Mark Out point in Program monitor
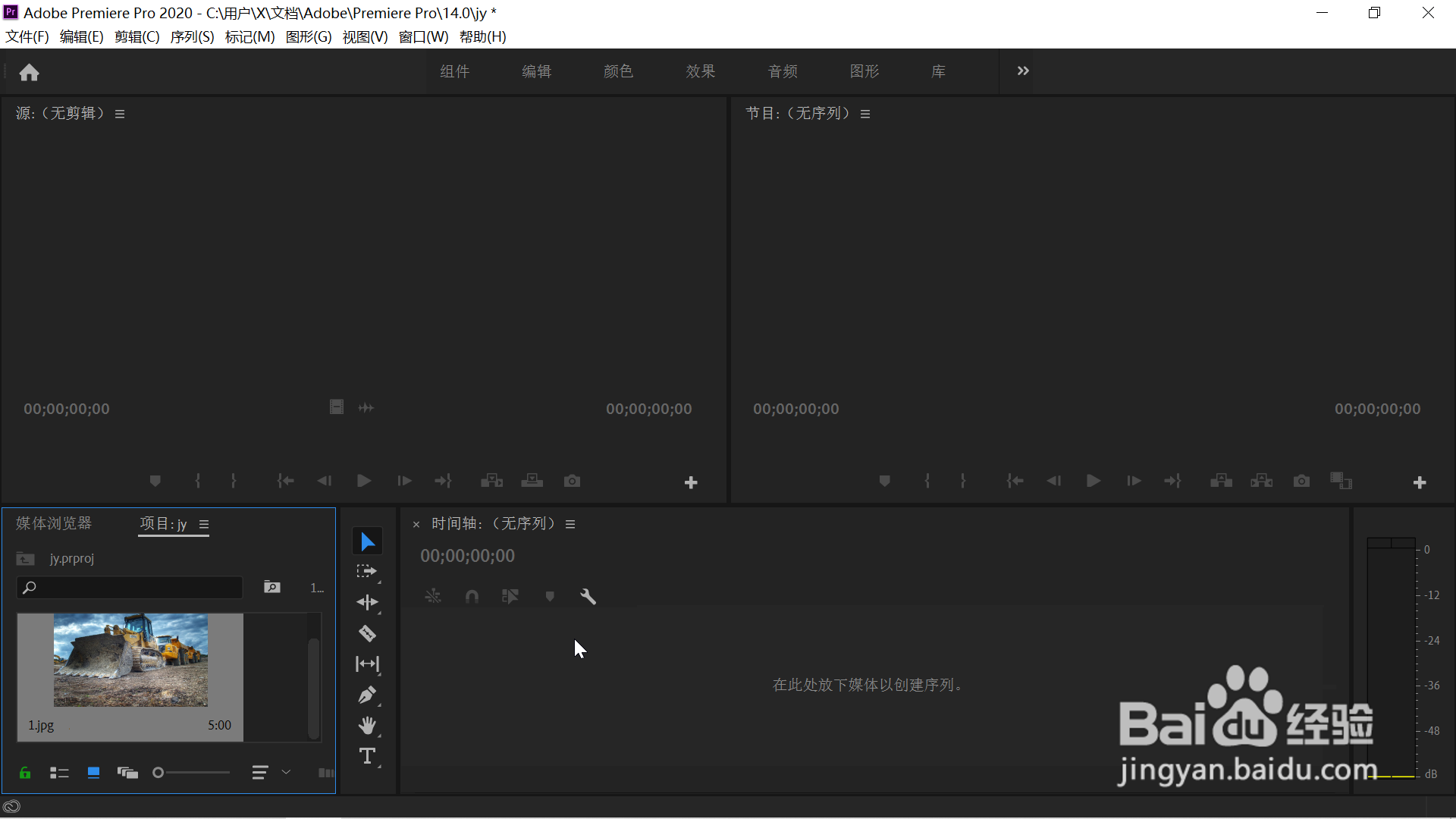This screenshot has width=1456, height=819. [963, 481]
